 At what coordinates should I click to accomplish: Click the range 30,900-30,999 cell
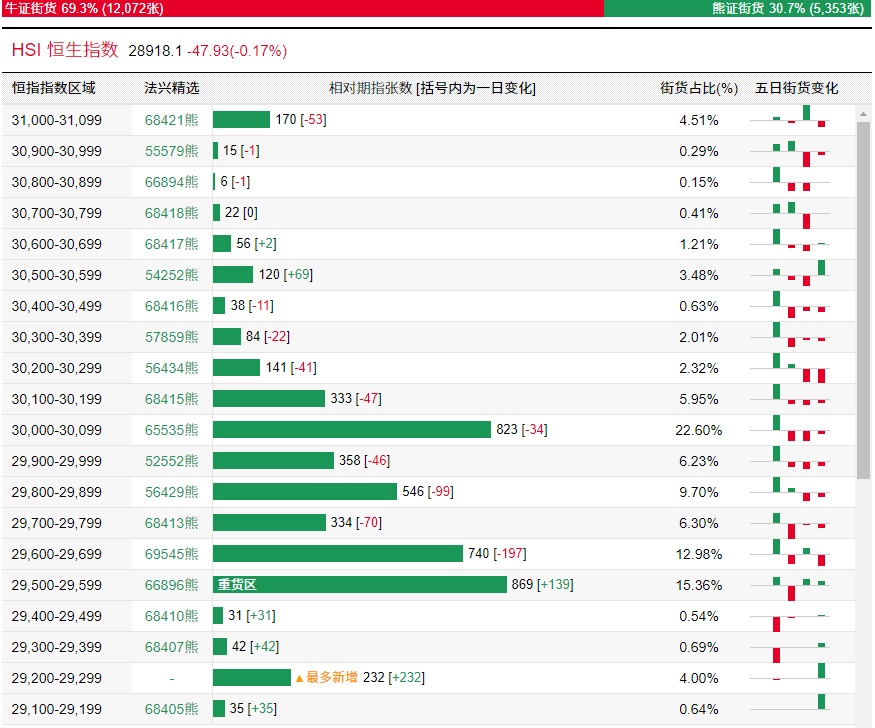(x=57, y=151)
